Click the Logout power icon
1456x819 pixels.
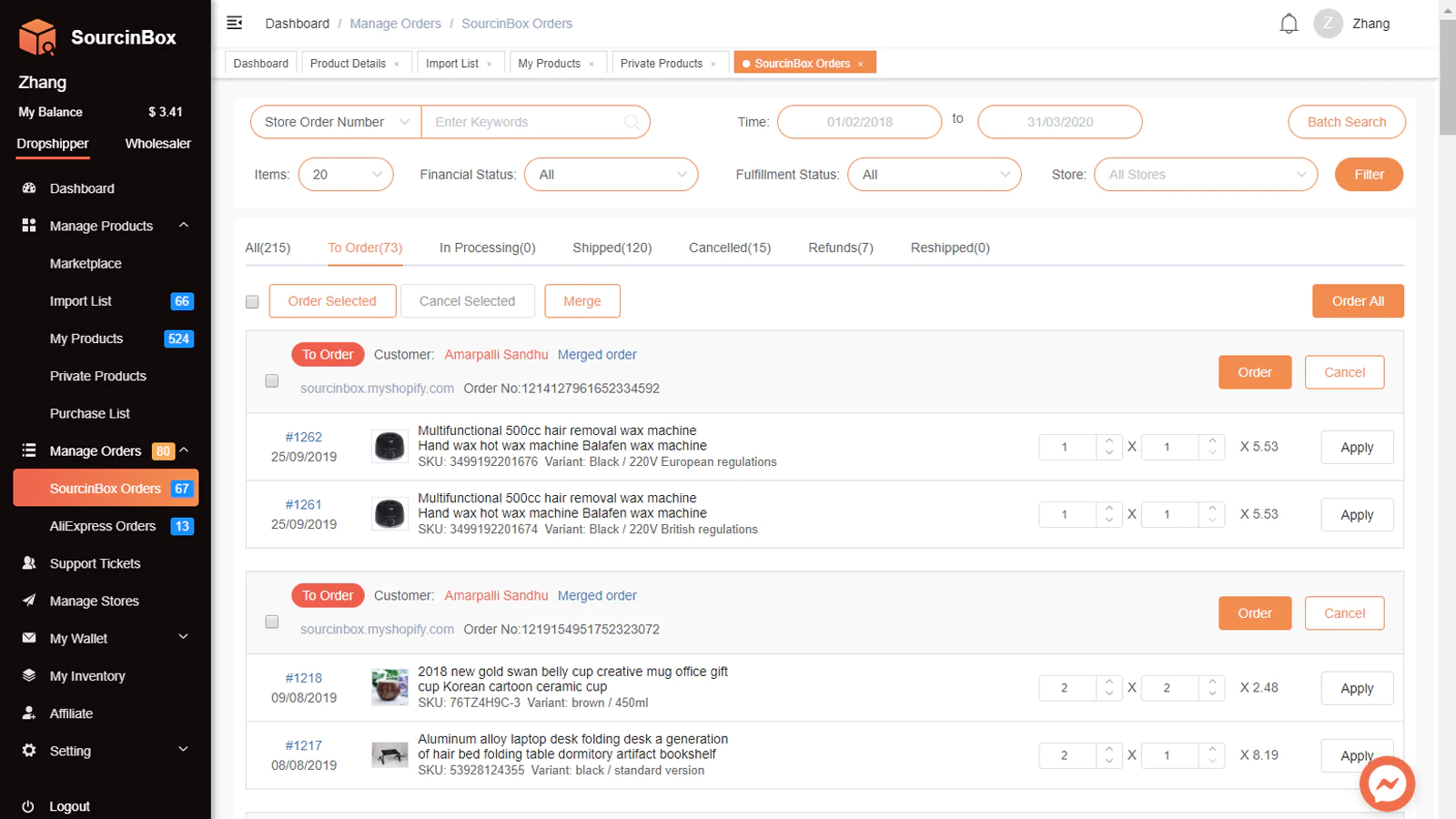pos(28,806)
